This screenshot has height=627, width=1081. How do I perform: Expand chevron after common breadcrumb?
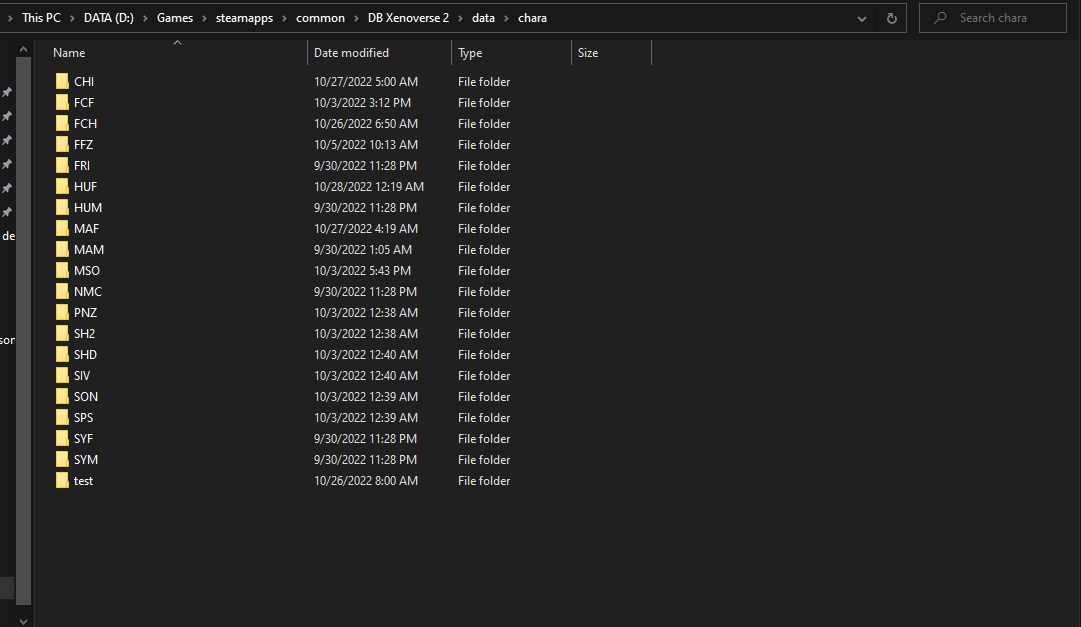click(356, 19)
